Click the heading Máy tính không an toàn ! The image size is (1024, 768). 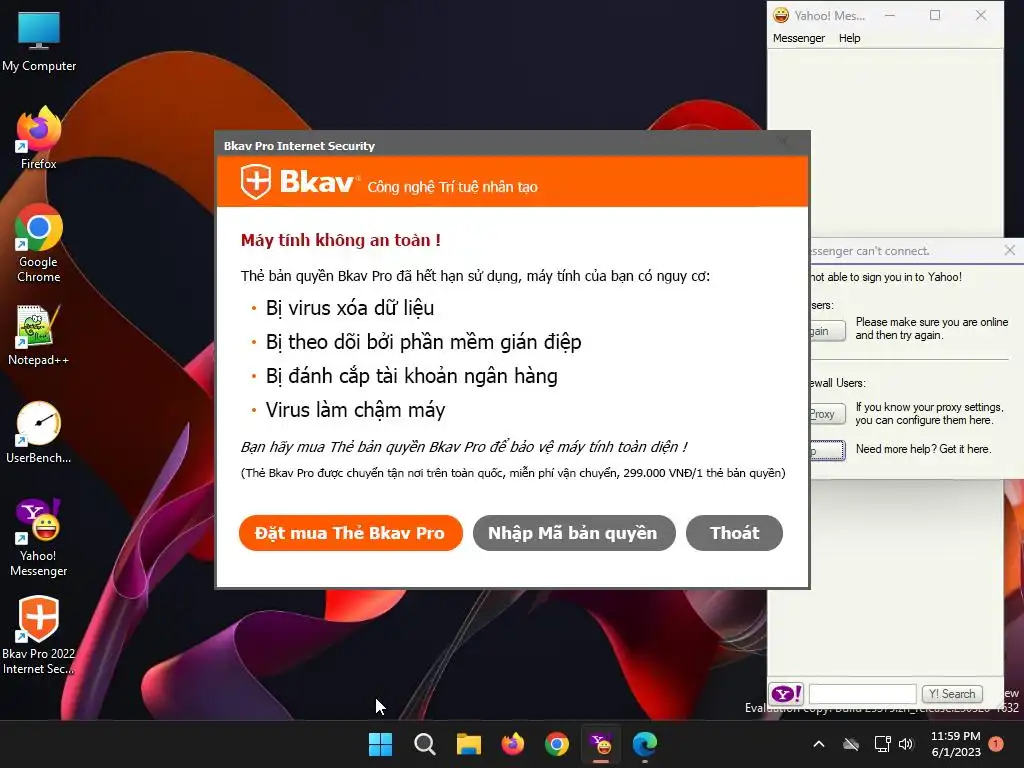pyautogui.click(x=341, y=240)
